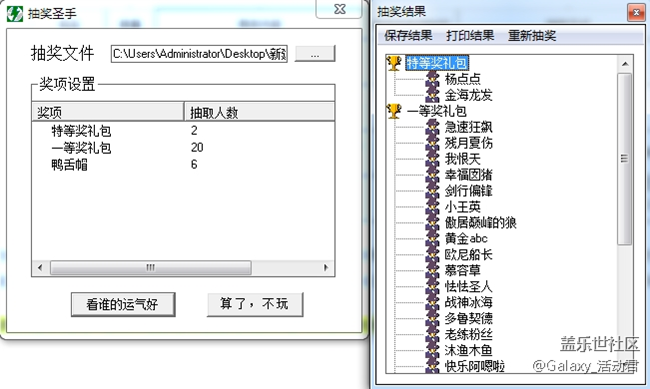This screenshot has width=650, height=389.
Task: Select winner 黄金abc in results tree
Action: point(466,238)
